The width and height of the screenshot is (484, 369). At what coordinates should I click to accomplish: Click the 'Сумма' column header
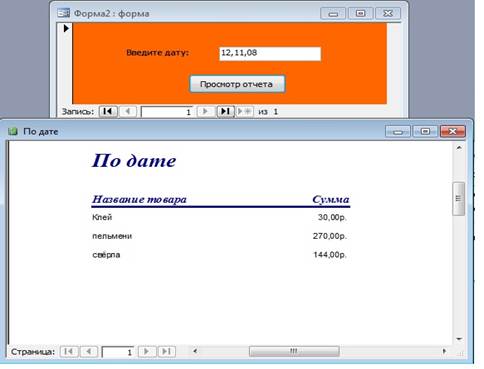pyautogui.click(x=331, y=199)
